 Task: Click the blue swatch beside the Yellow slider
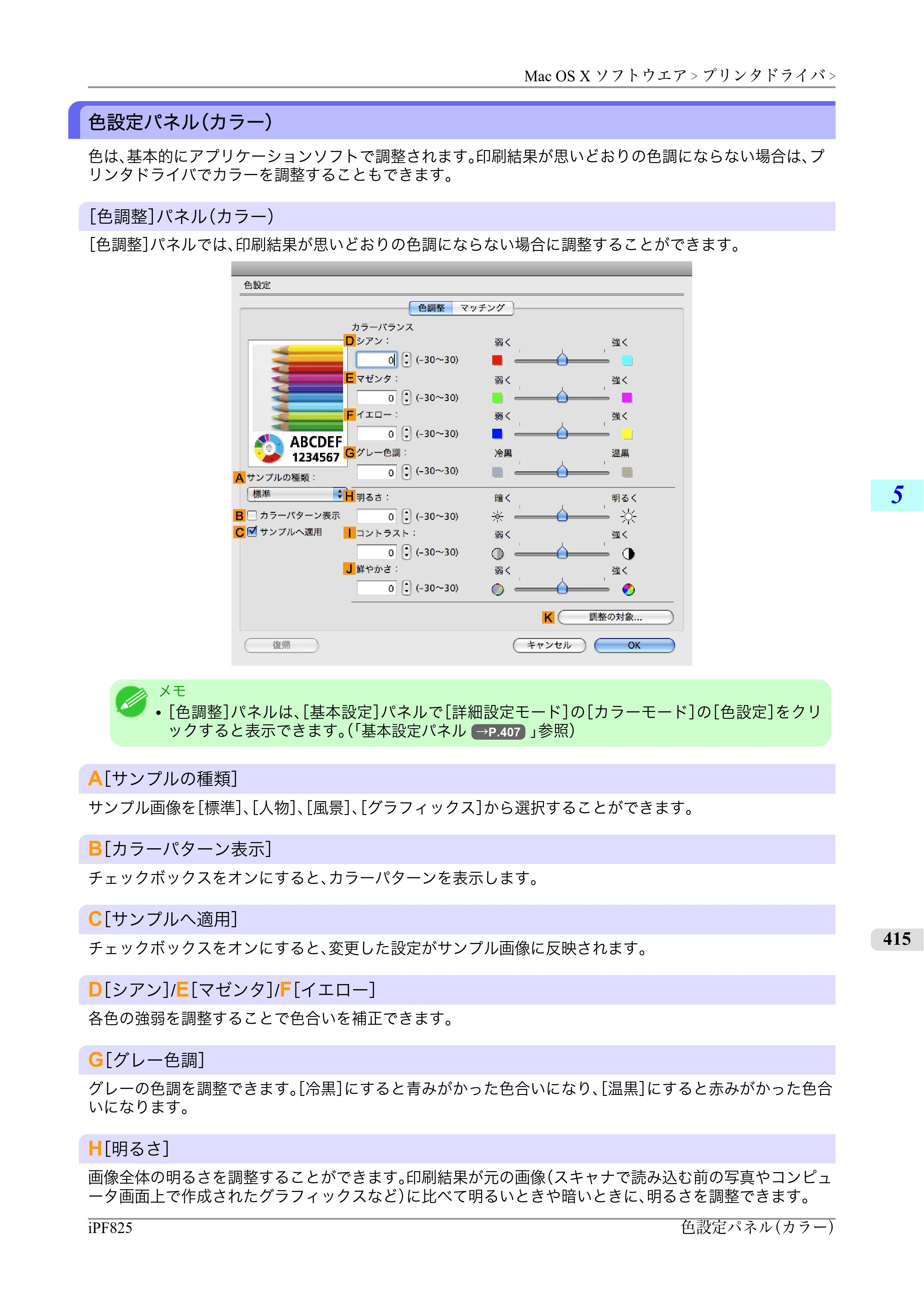click(497, 434)
